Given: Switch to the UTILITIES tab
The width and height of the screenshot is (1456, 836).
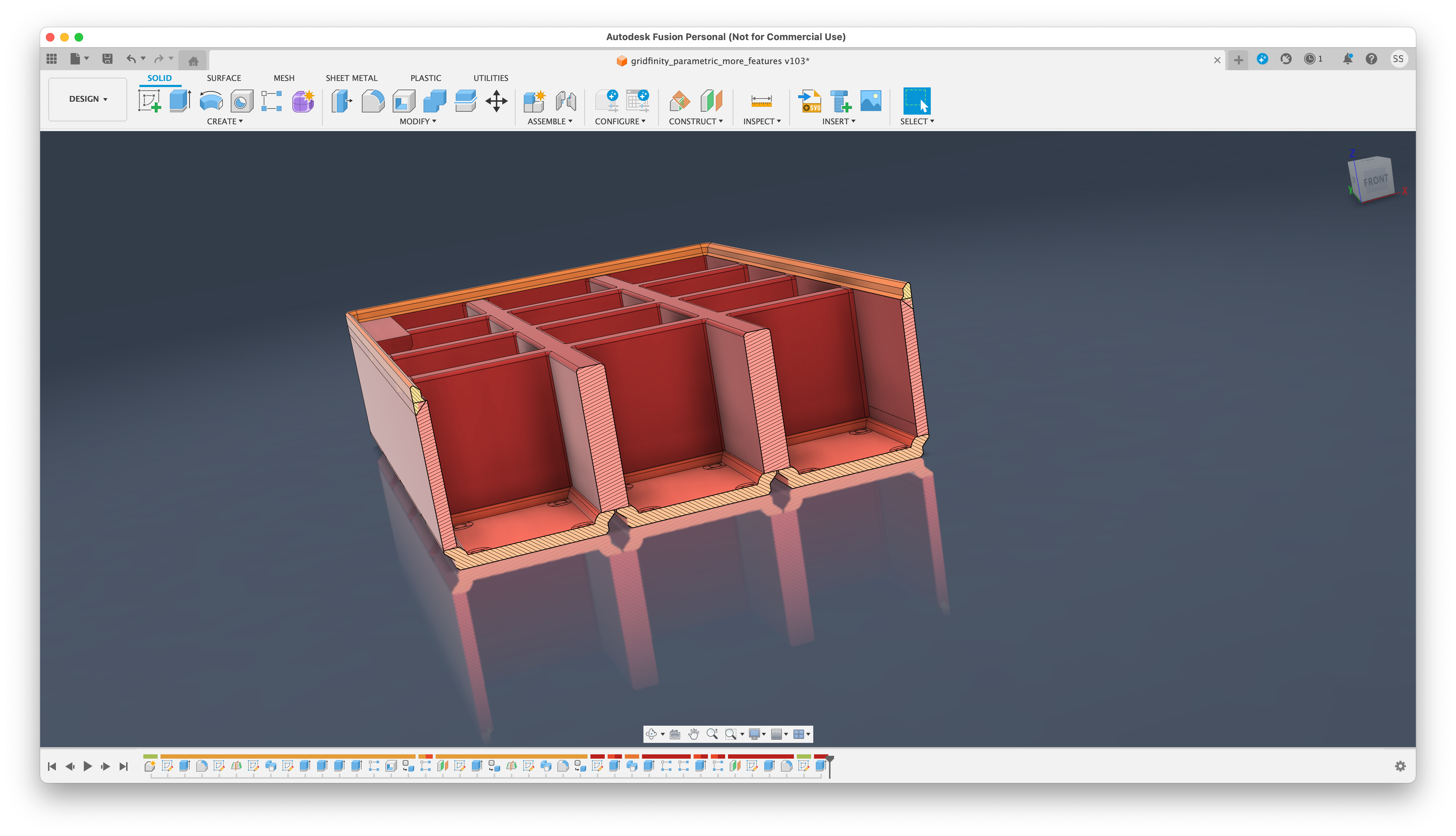Looking at the screenshot, I should coord(490,78).
